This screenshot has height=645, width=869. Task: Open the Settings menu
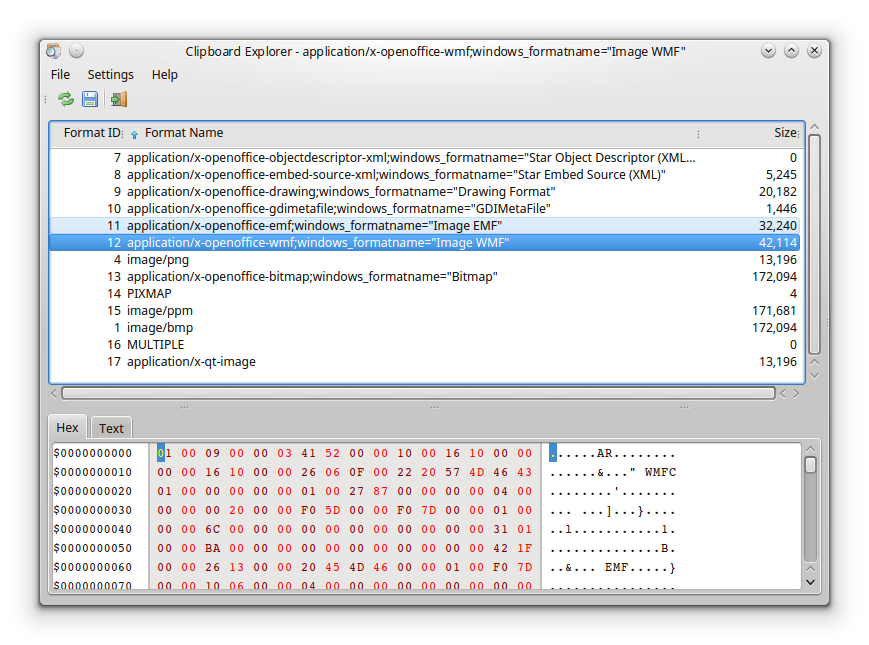110,74
